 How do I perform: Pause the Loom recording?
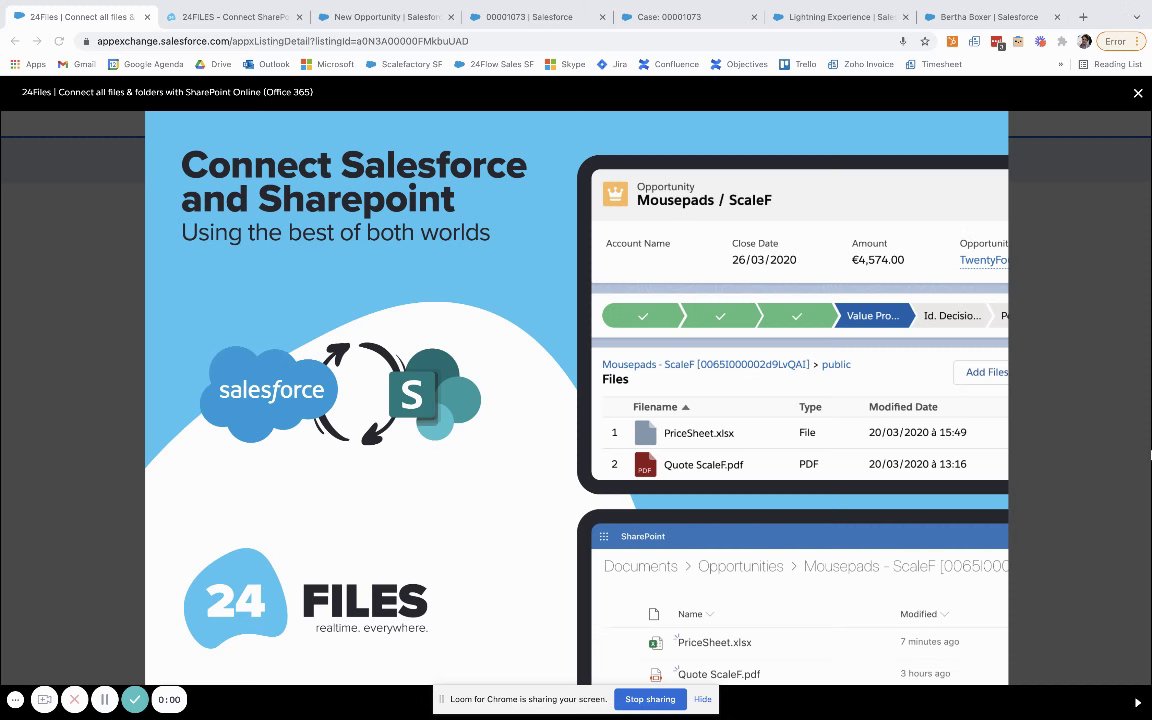pos(104,699)
